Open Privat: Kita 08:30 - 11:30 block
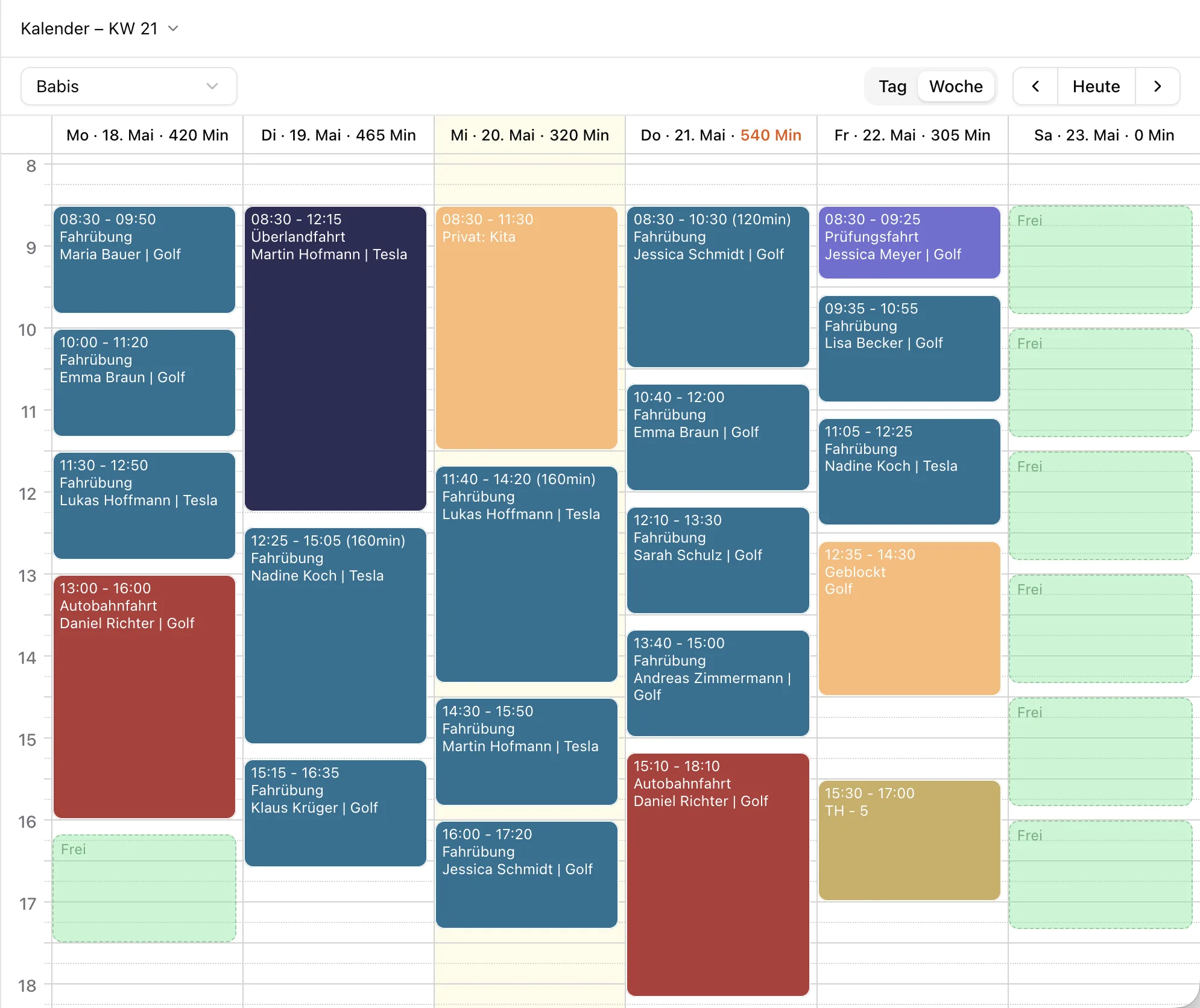Image resolution: width=1200 pixels, height=1008 pixels. pyautogui.click(x=526, y=328)
